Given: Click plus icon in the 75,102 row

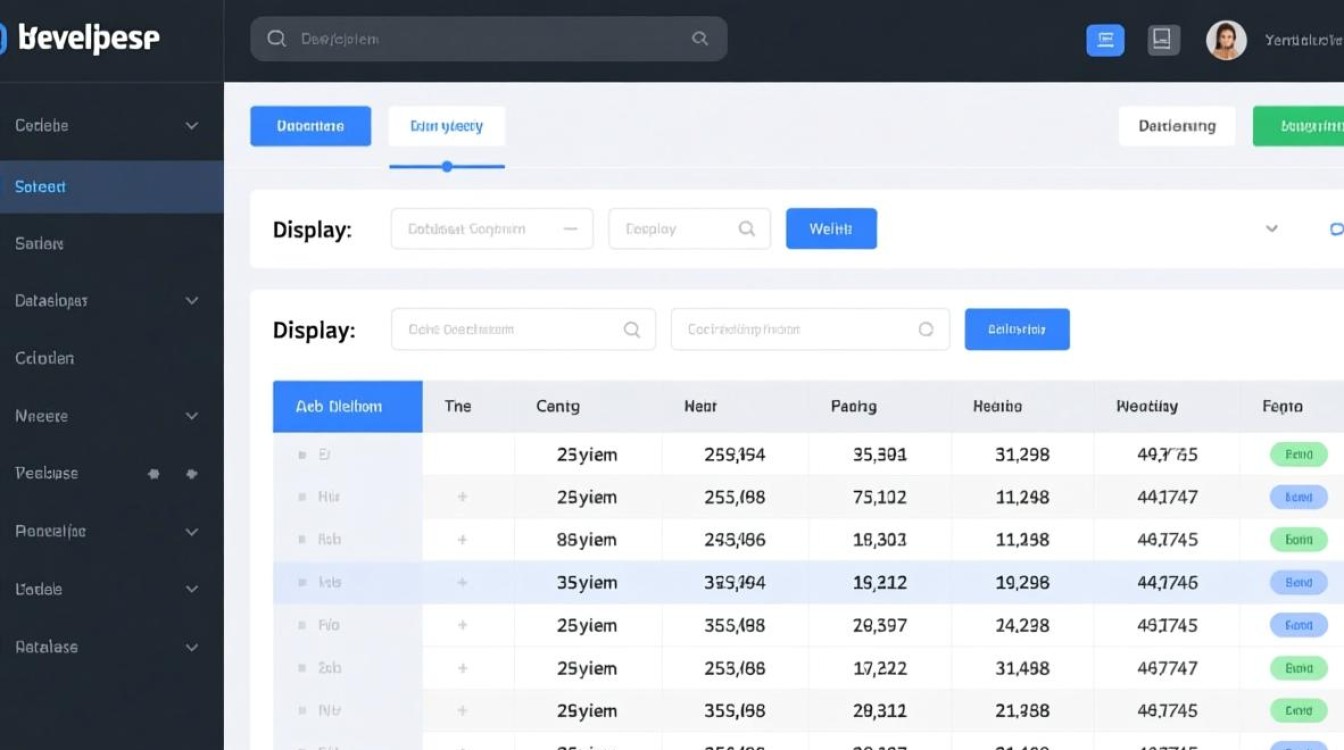Looking at the screenshot, I should pos(462,497).
